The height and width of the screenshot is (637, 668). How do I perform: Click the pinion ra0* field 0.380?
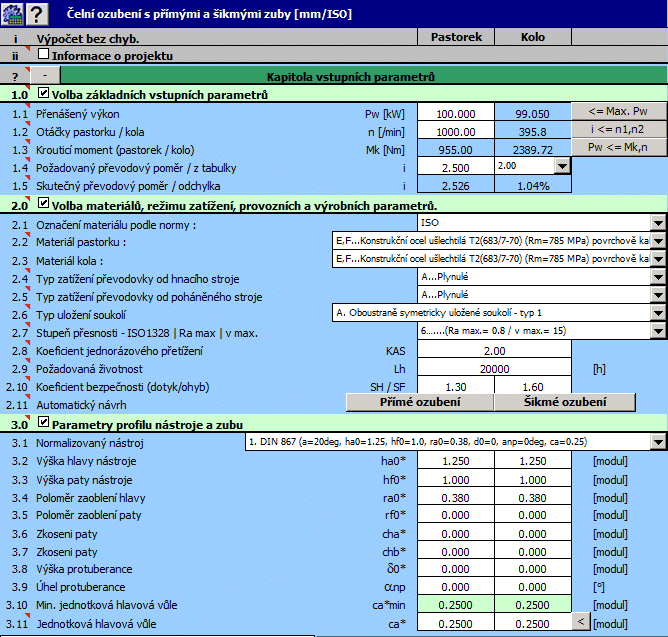pos(455,498)
